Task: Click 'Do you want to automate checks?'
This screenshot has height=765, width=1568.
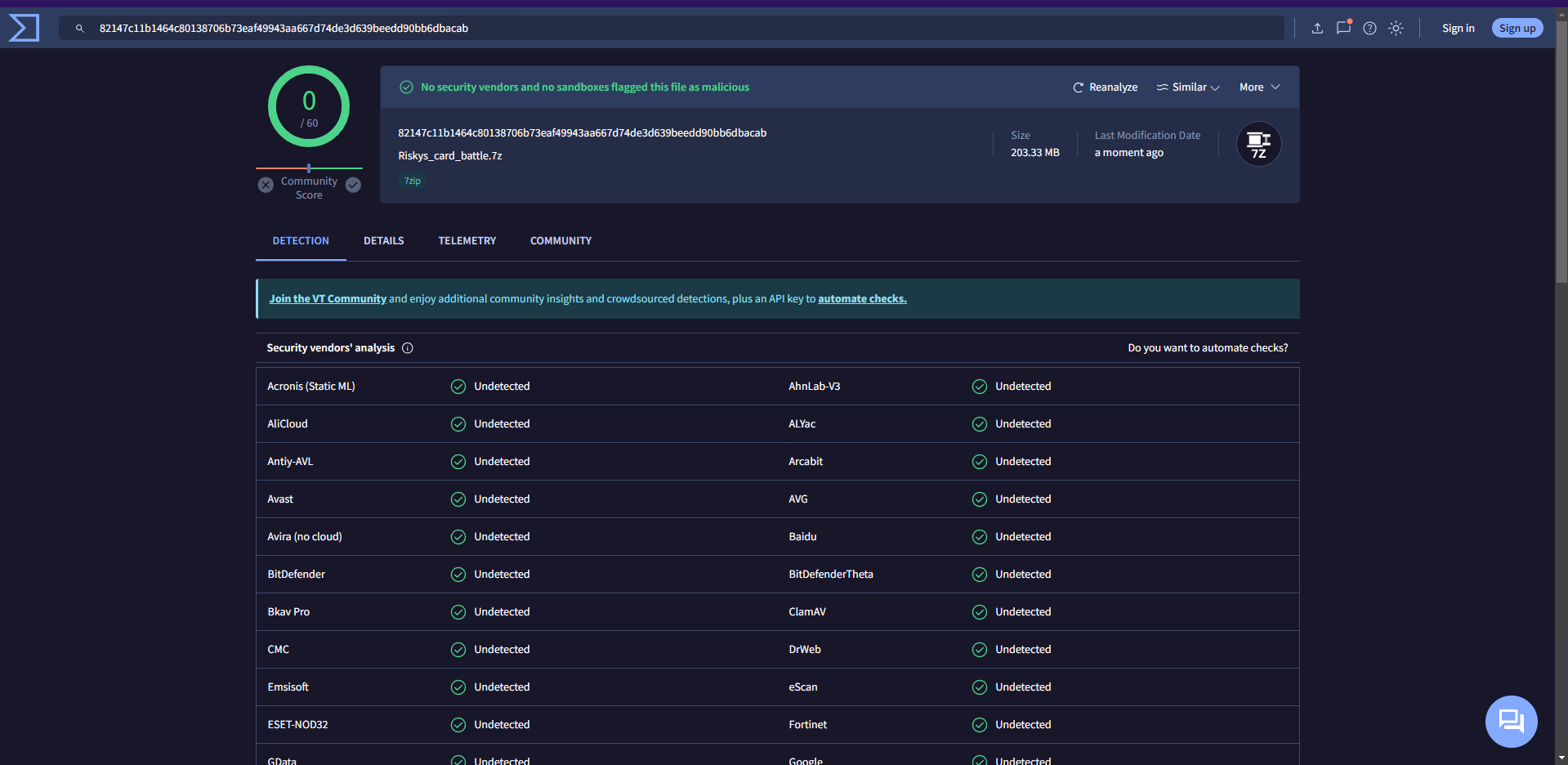Action: click(1208, 348)
